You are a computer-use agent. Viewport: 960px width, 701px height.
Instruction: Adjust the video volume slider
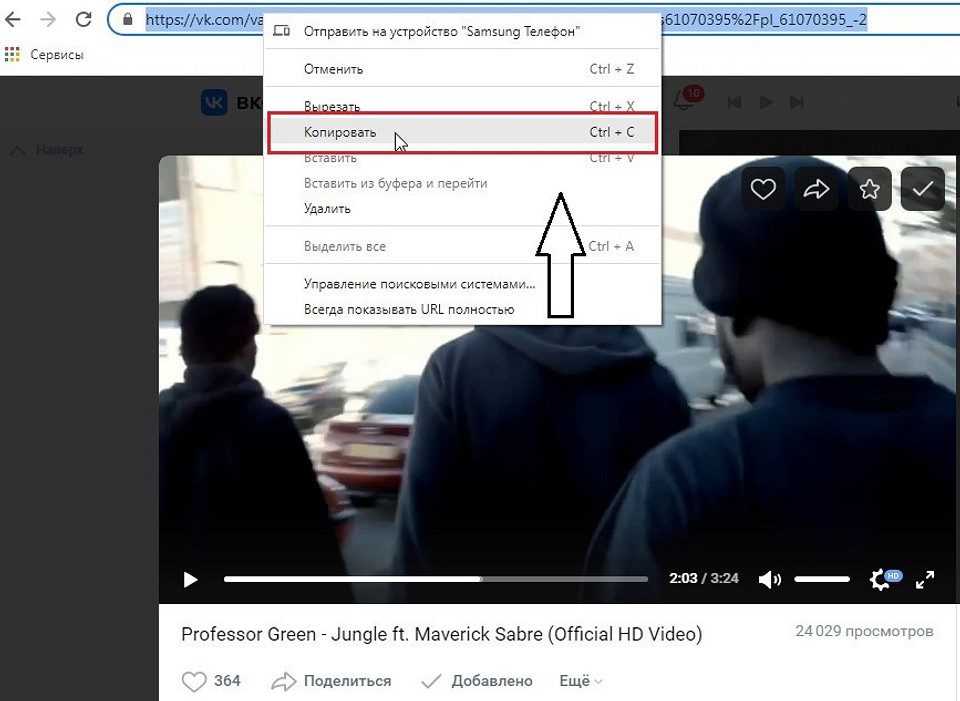coord(822,579)
